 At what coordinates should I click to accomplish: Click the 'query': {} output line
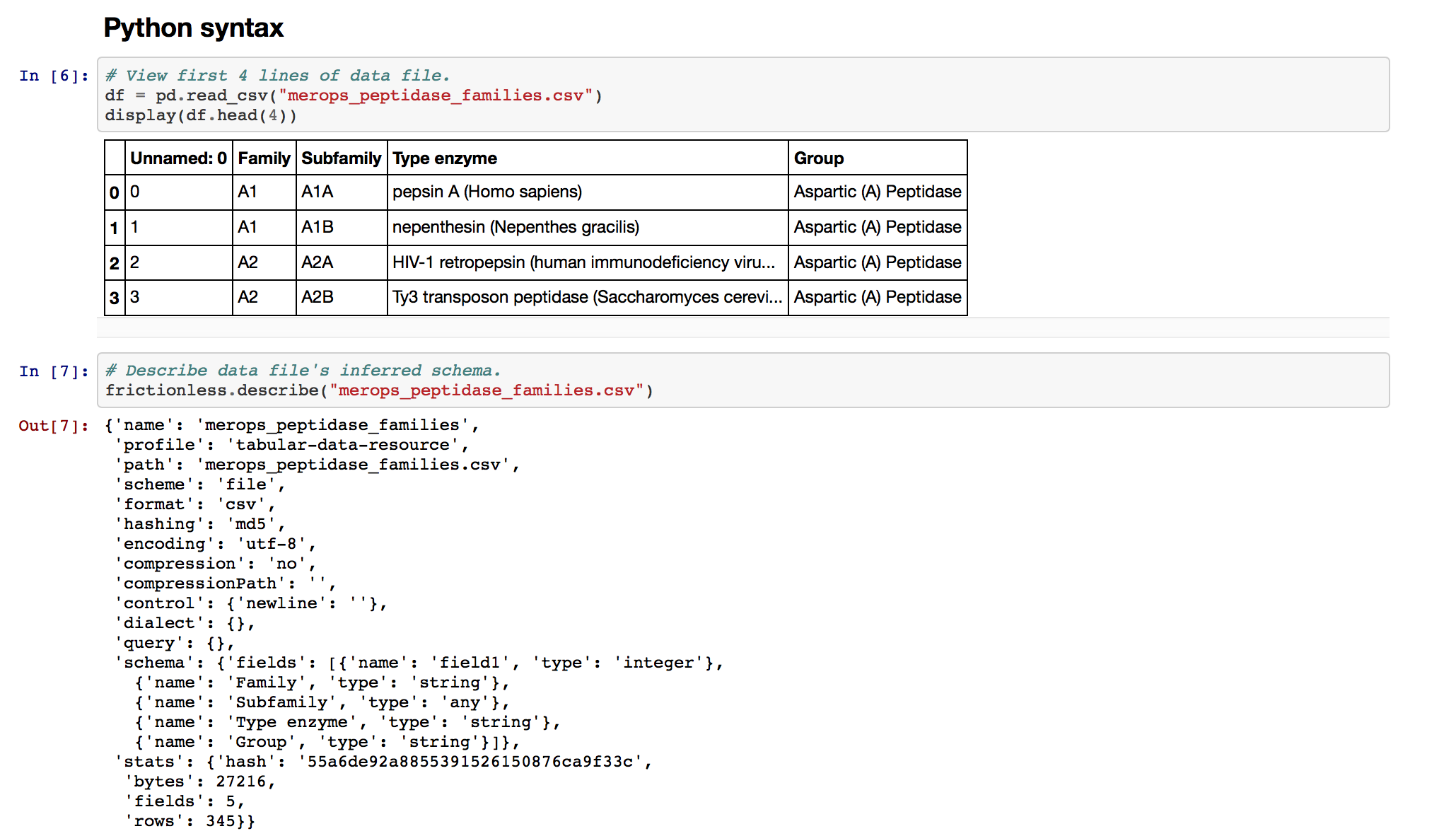pyautogui.click(x=175, y=643)
